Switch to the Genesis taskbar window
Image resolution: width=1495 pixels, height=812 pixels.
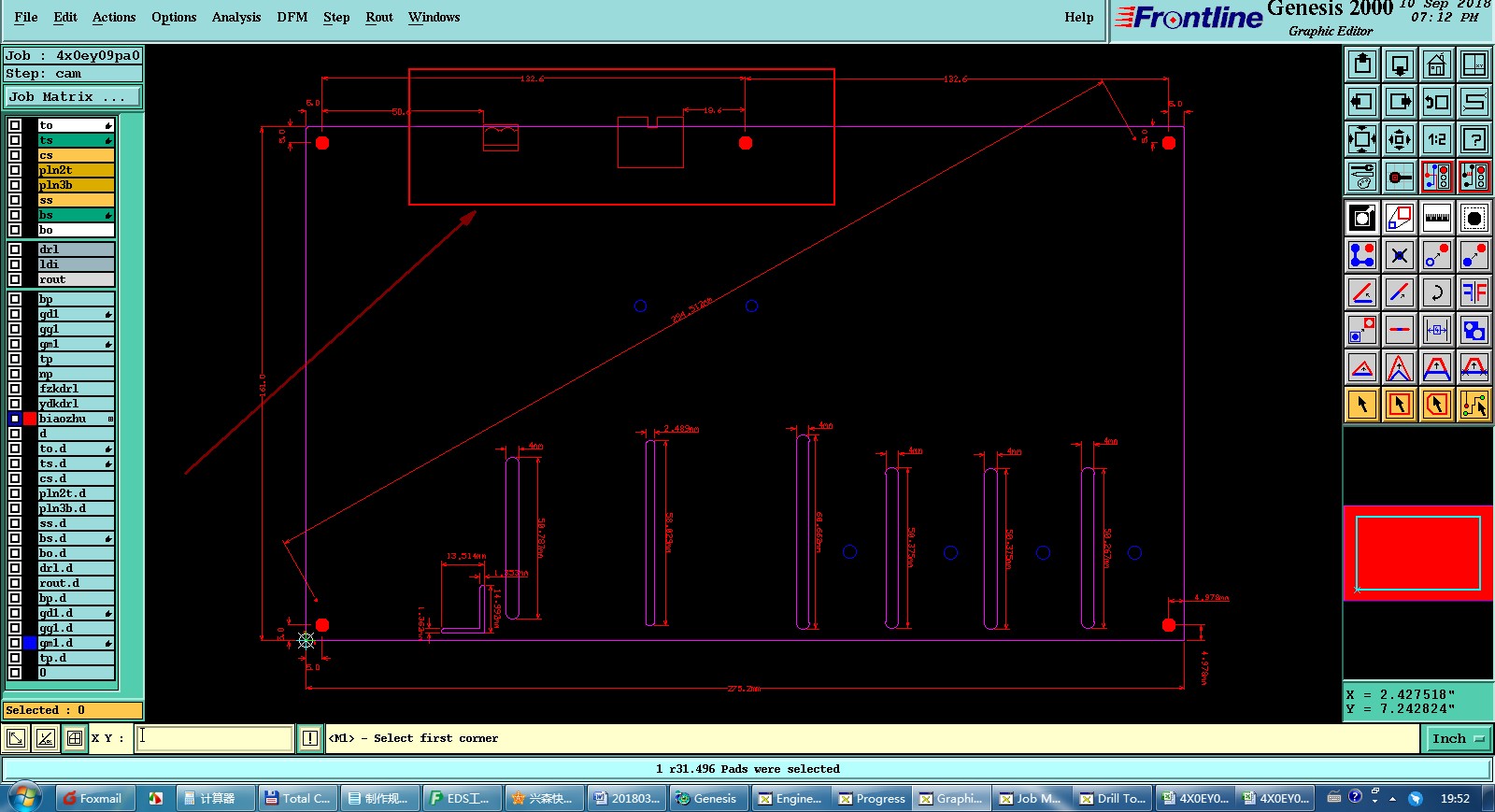click(709, 798)
